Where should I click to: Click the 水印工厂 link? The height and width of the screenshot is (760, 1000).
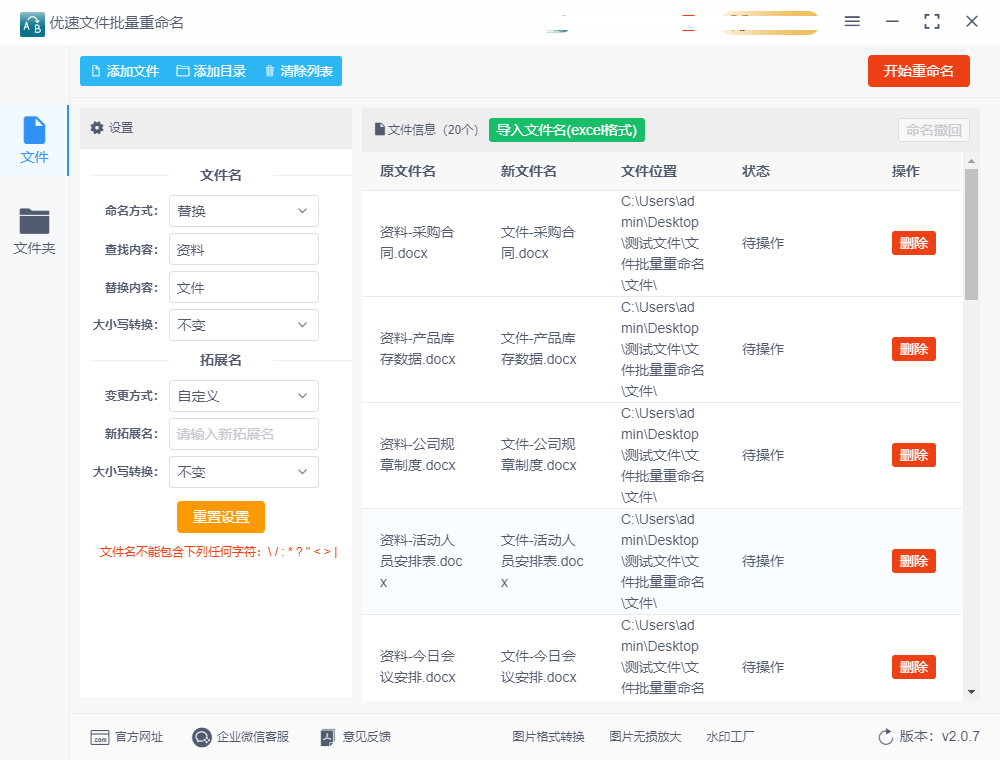pos(730,737)
